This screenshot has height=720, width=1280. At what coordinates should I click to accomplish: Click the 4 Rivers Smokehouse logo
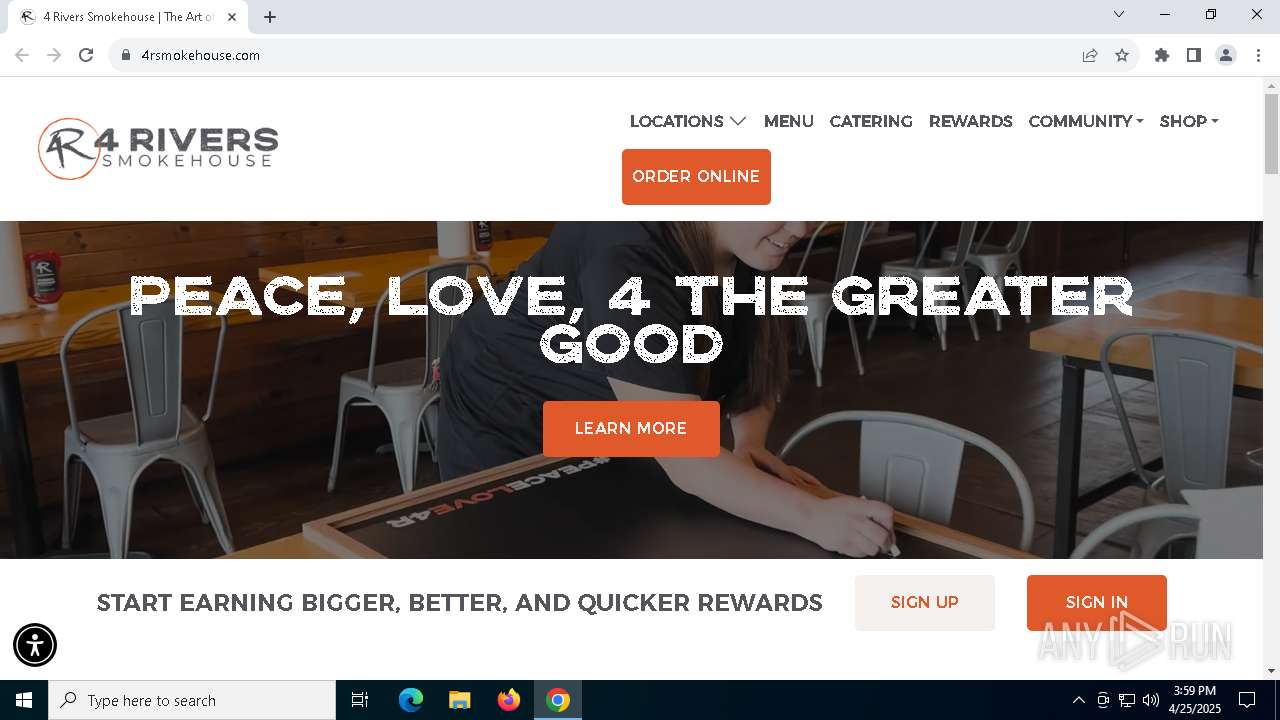click(x=158, y=149)
